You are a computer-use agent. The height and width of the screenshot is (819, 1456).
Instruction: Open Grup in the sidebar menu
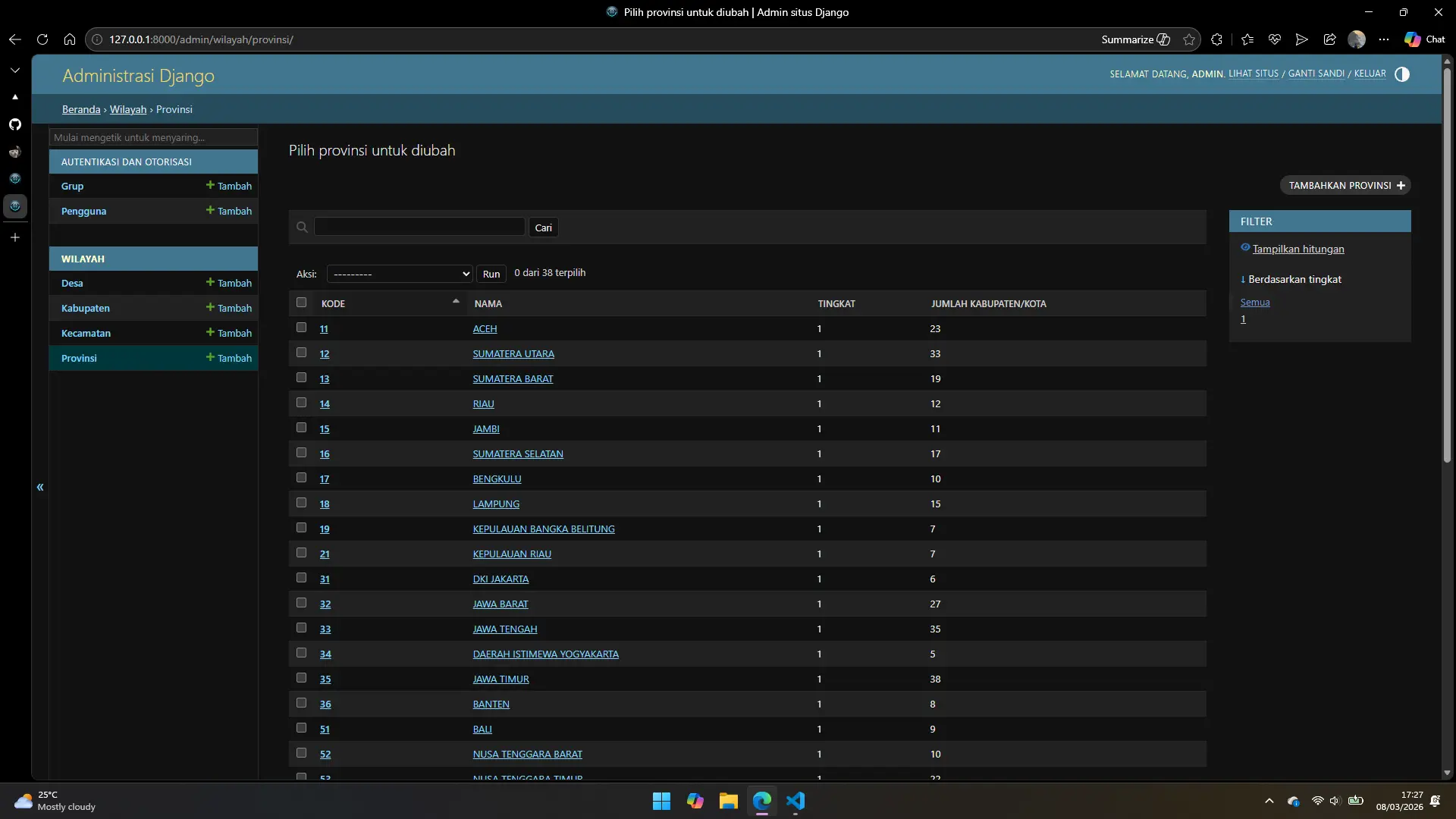(72, 186)
